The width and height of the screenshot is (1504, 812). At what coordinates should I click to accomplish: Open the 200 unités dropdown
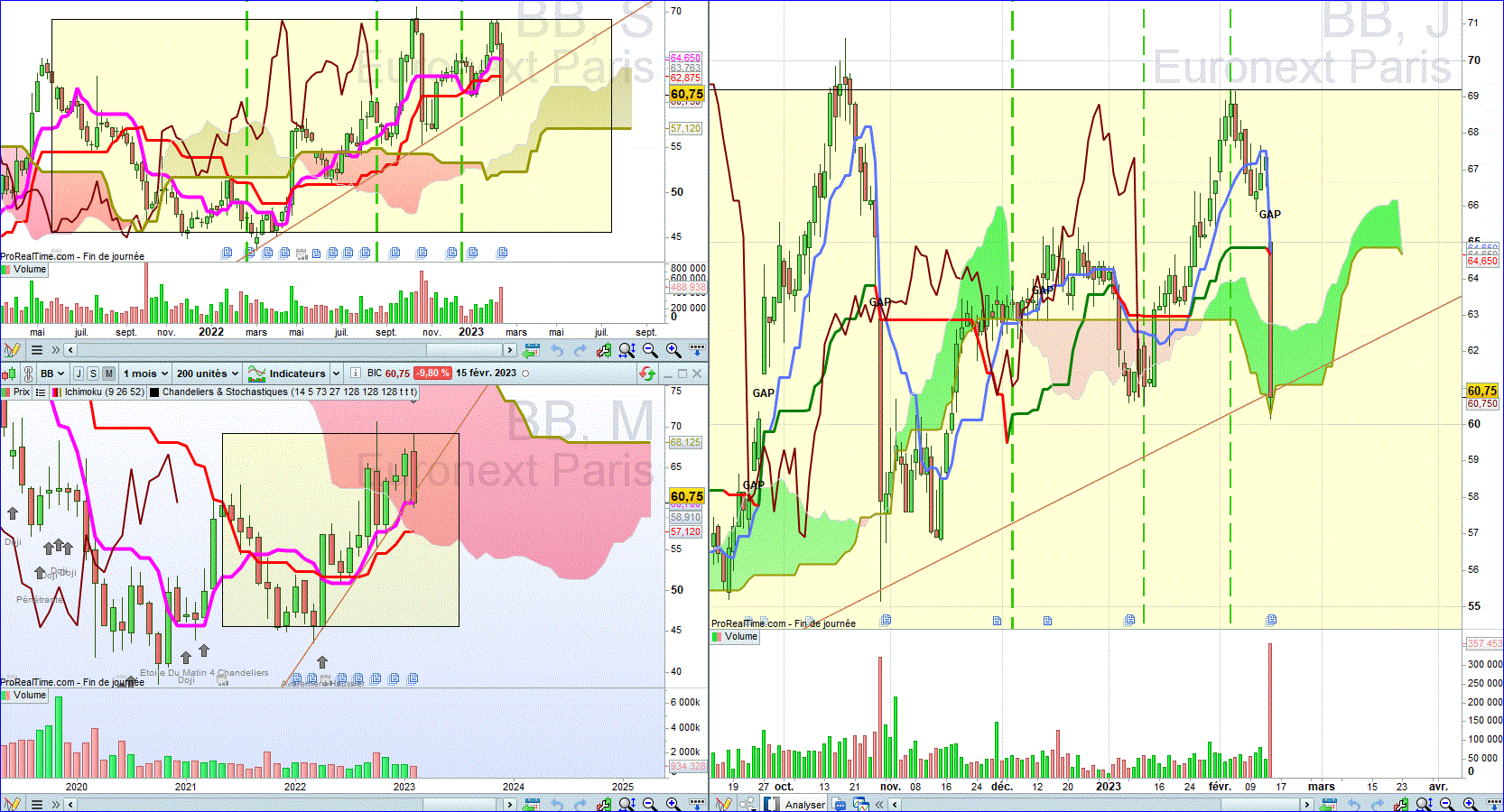click(208, 374)
